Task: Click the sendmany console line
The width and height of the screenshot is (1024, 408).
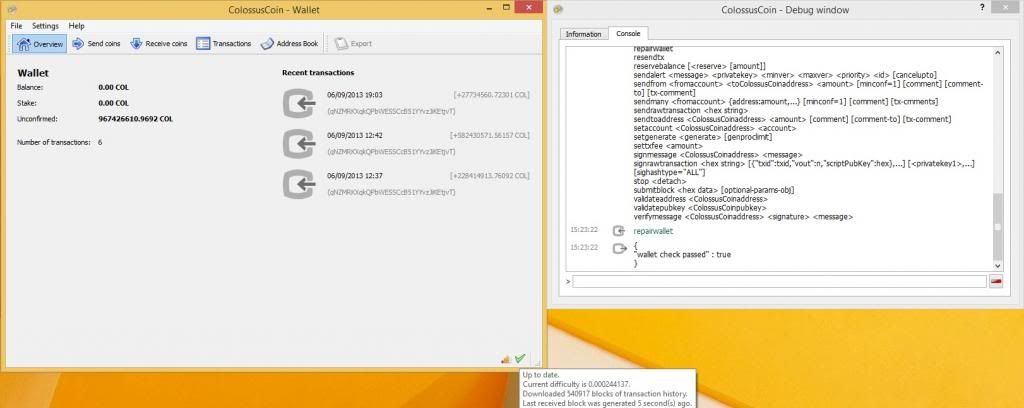Action: pos(786,102)
